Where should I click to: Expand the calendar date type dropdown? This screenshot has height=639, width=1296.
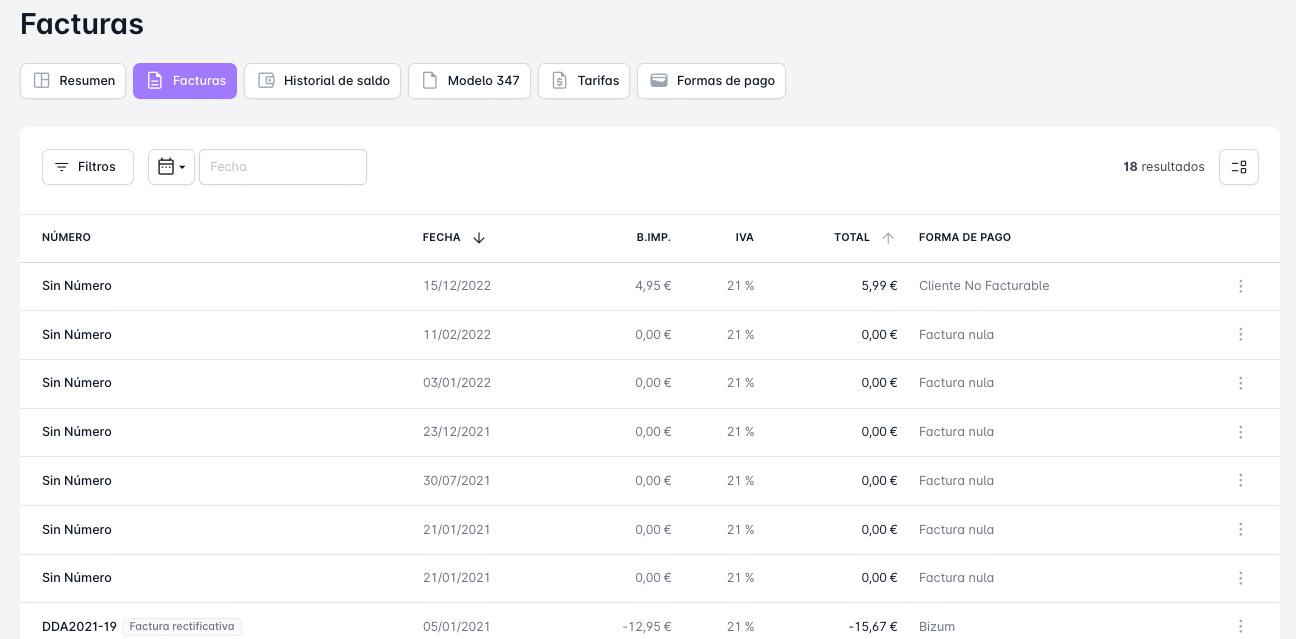pyautogui.click(x=171, y=167)
